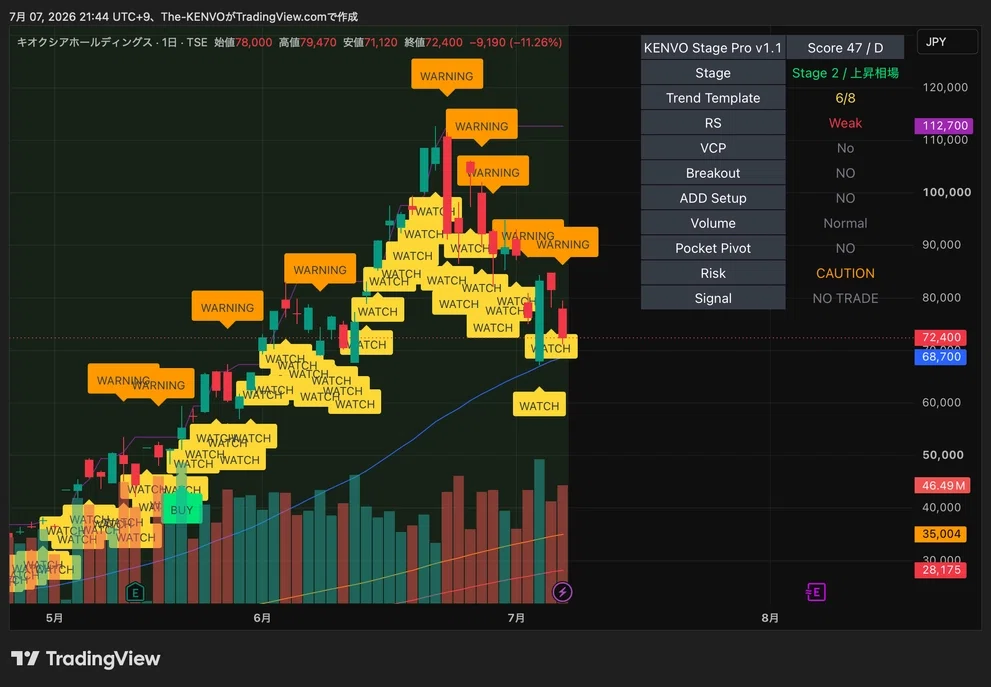Click the 6月 time axis label
The width and height of the screenshot is (991, 687).
pos(262,617)
